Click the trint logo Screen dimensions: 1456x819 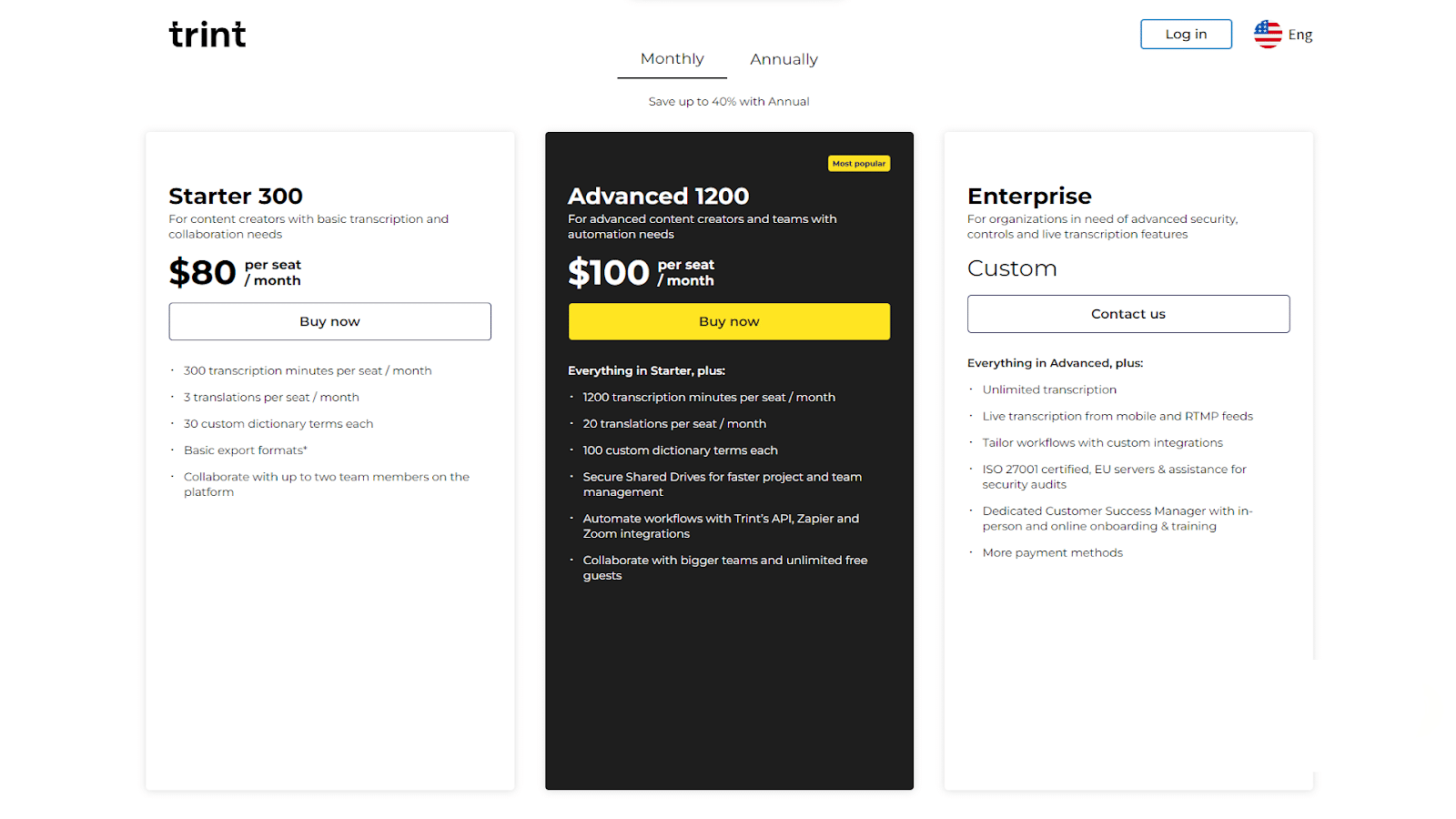click(207, 34)
